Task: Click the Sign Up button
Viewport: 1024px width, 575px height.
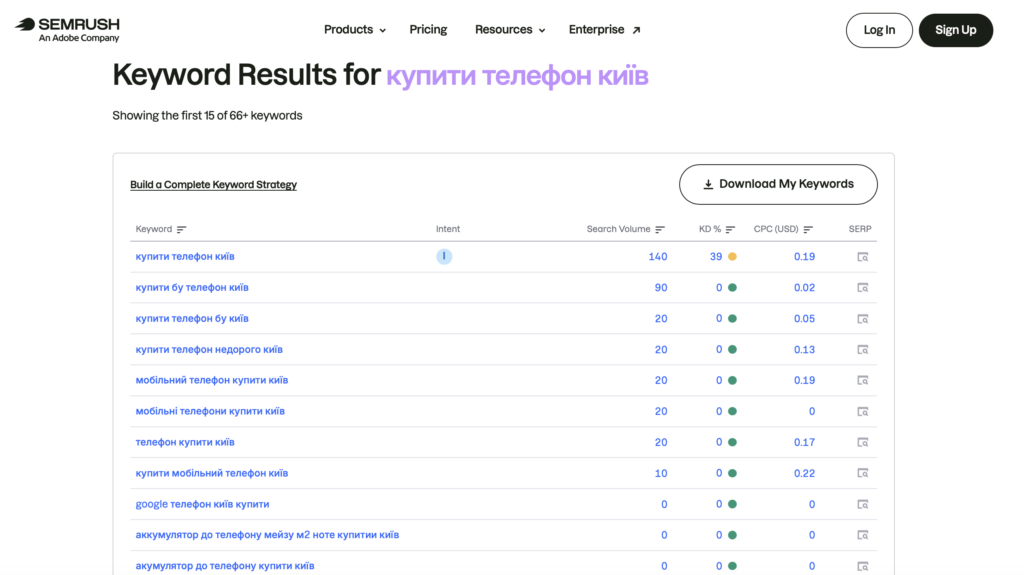Action: (955, 30)
